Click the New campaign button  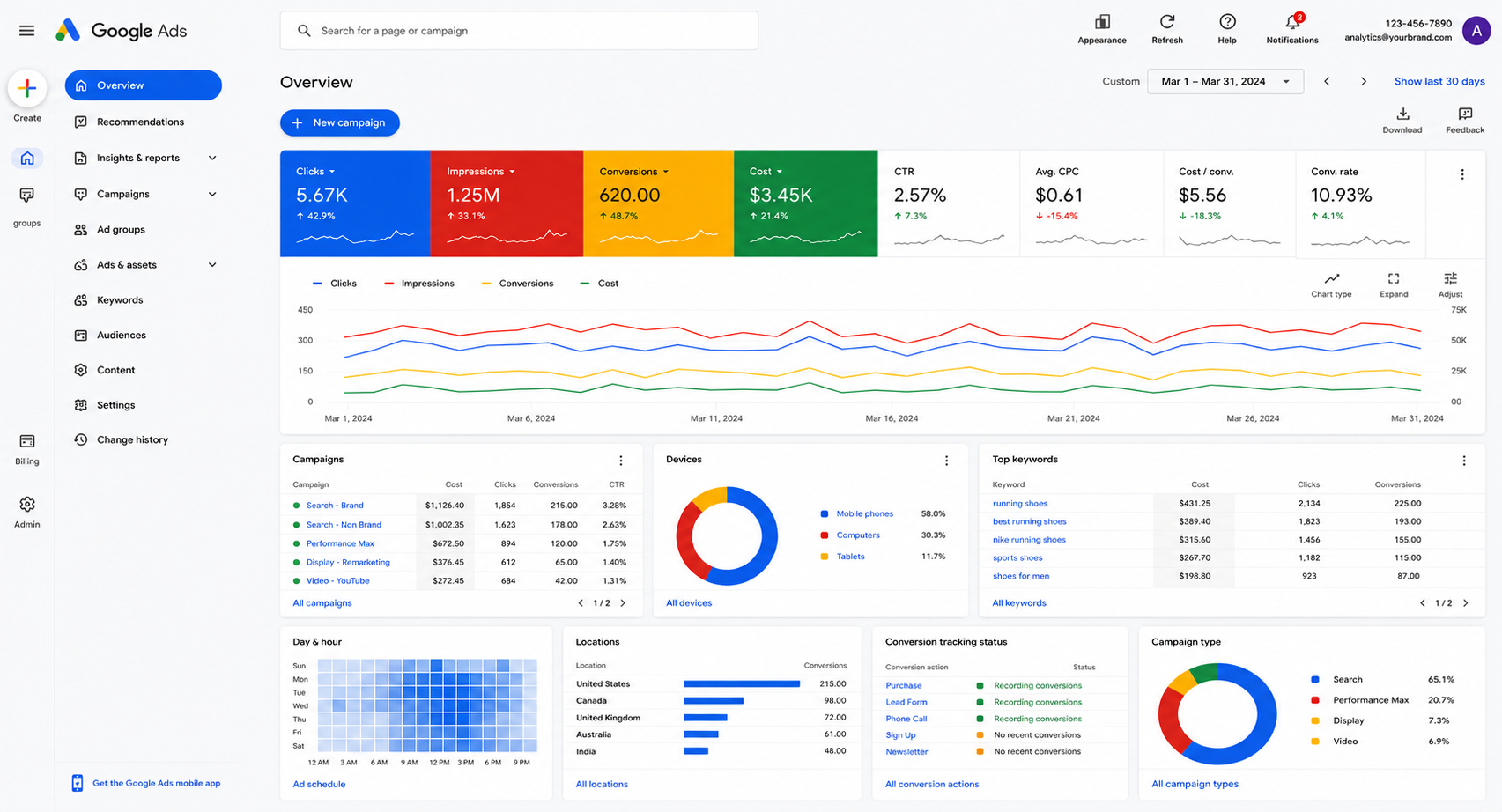tap(340, 122)
